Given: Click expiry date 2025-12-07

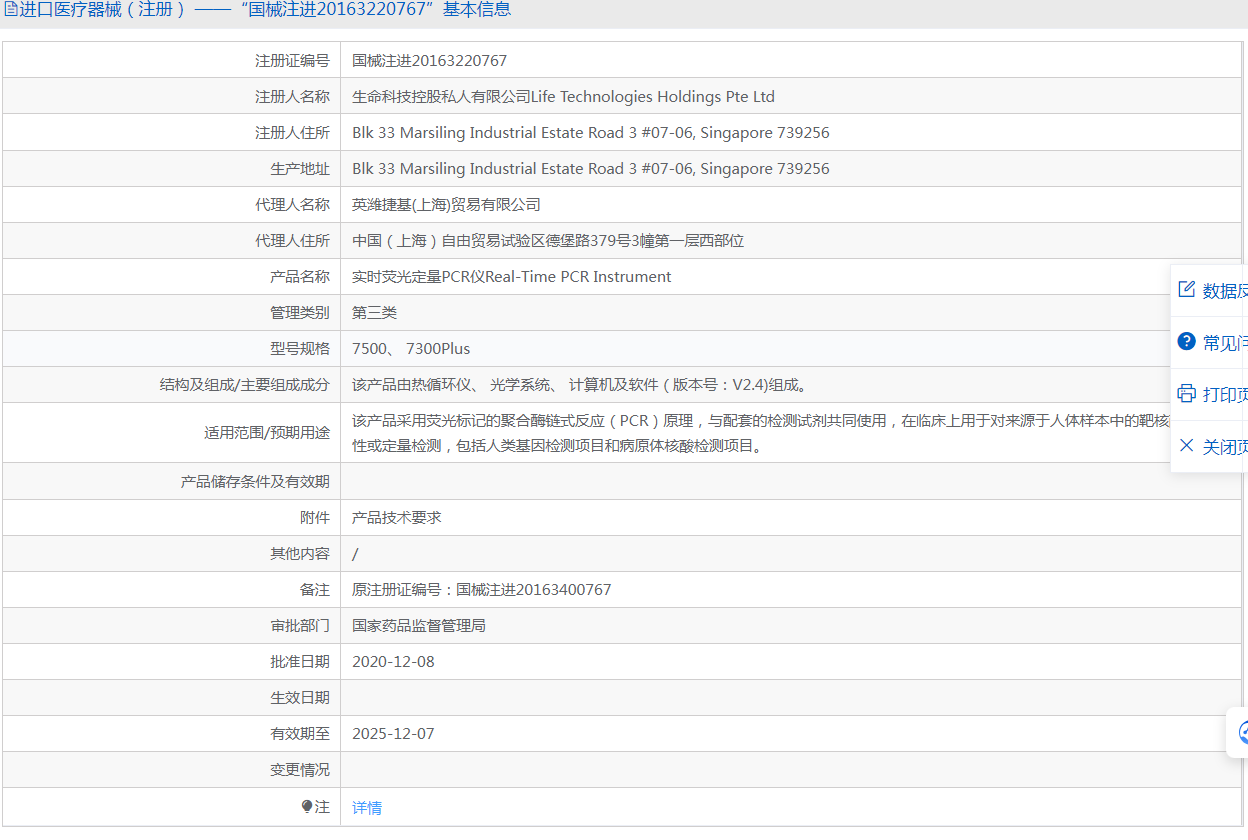Looking at the screenshot, I should pos(393,734).
